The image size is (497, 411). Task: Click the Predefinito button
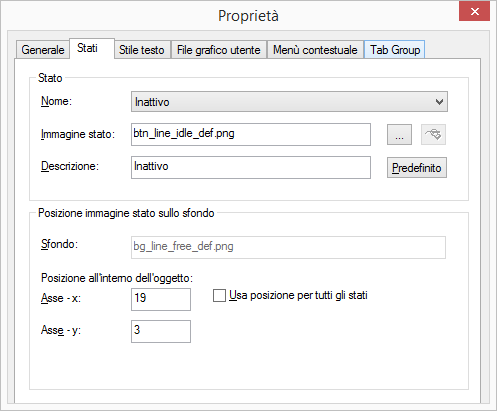[417, 168]
